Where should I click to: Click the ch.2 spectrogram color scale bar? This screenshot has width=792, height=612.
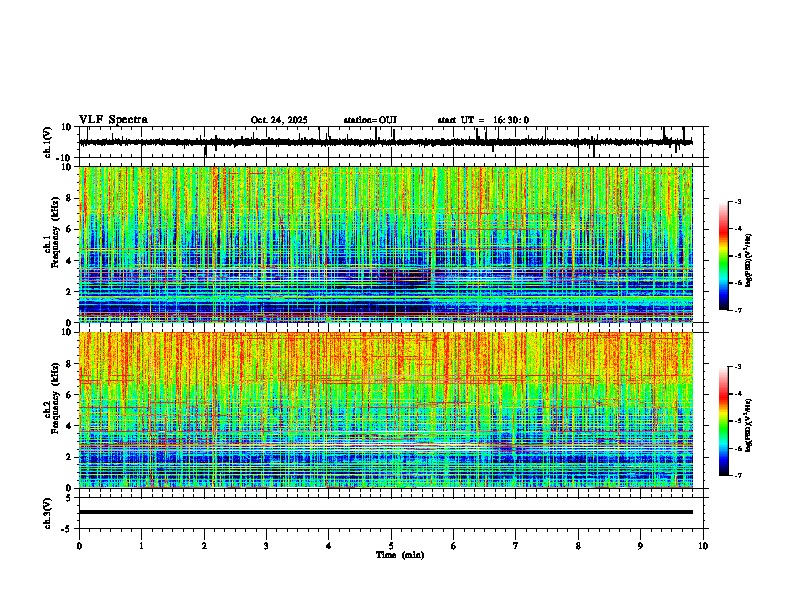tap(723, 421)
